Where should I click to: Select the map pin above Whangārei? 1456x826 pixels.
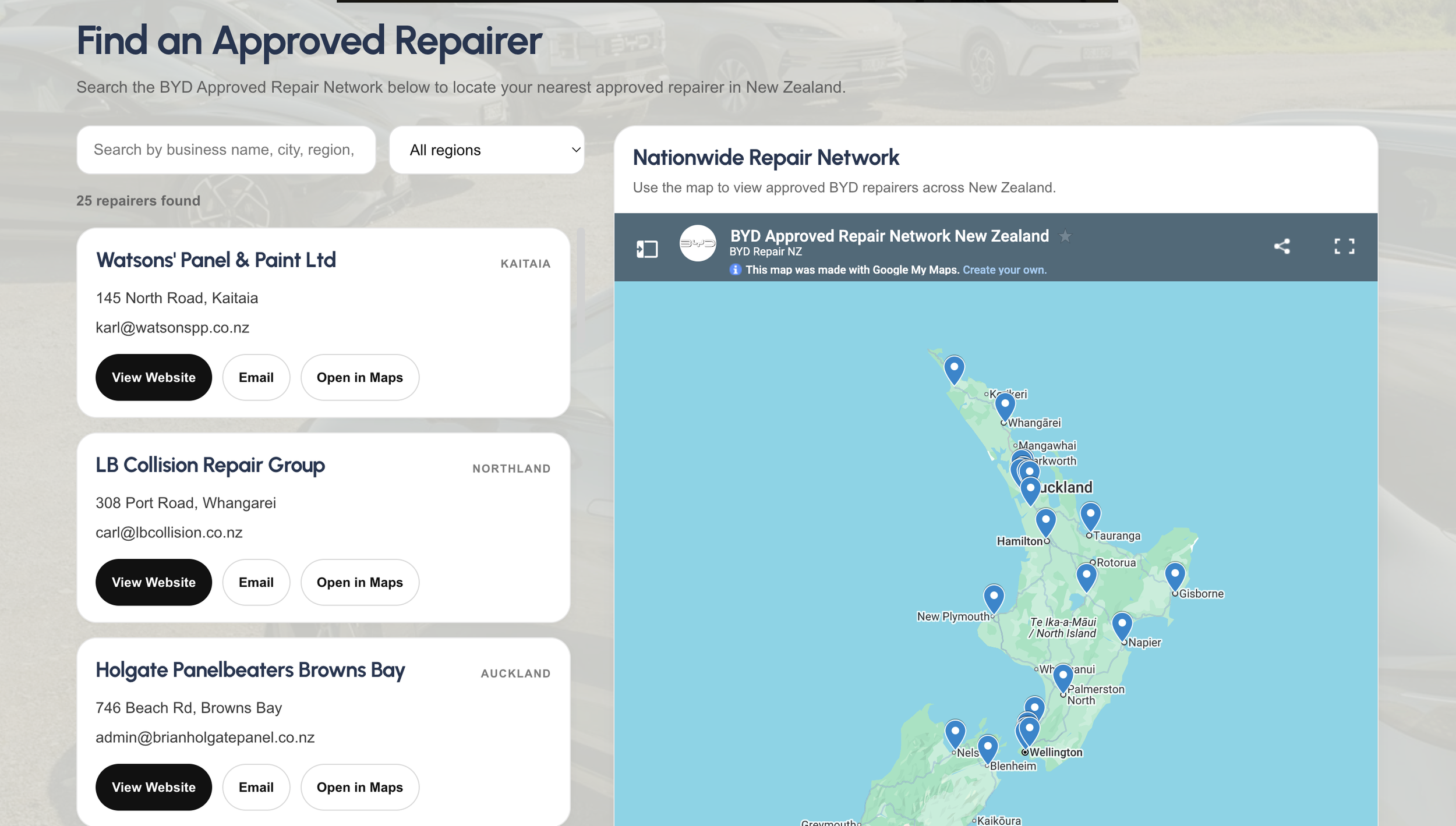[x=1005, y=407]
